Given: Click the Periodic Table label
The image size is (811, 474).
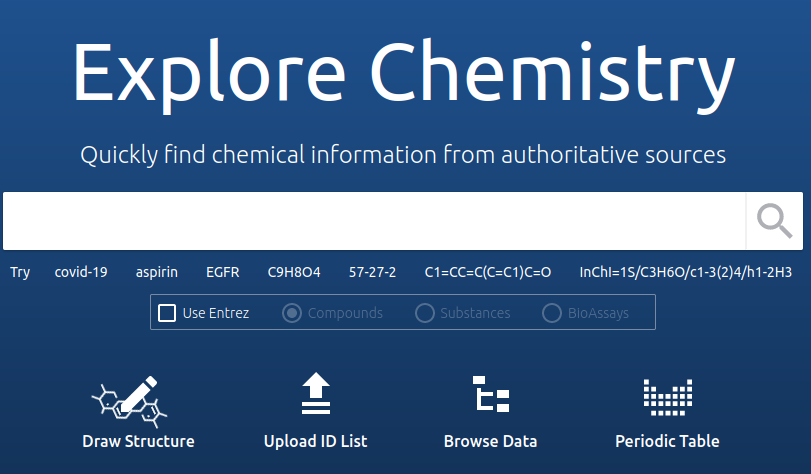Looking at the screenshot, I should click(667, 441).
